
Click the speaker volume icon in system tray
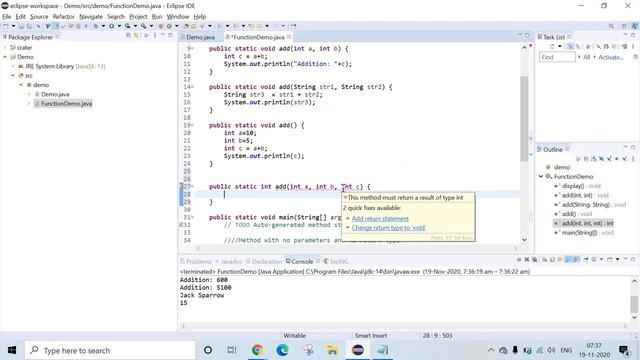pos(551,350)
